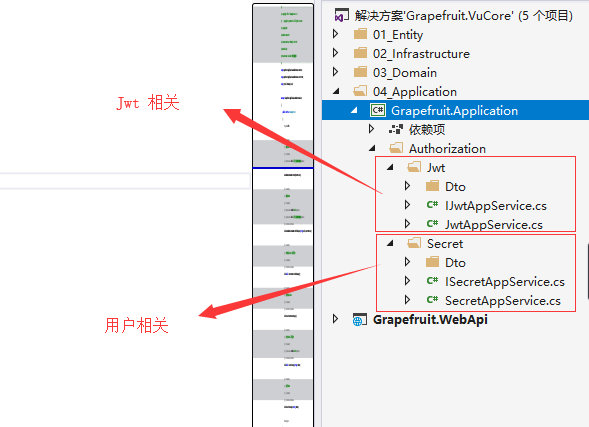Click the Authorization folder icon
This screenshot has height=427, width=589.
396,148
